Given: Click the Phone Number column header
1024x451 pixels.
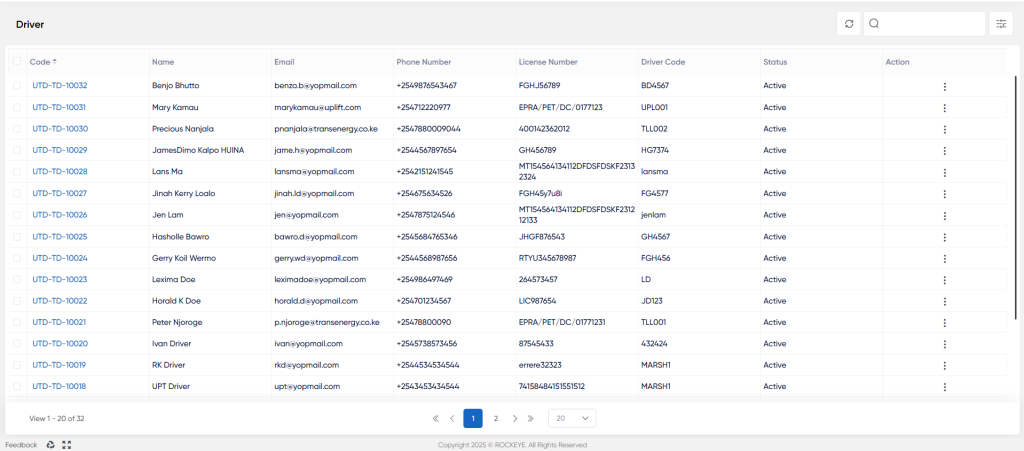Looking at the screenshot, I should (424, 62).
